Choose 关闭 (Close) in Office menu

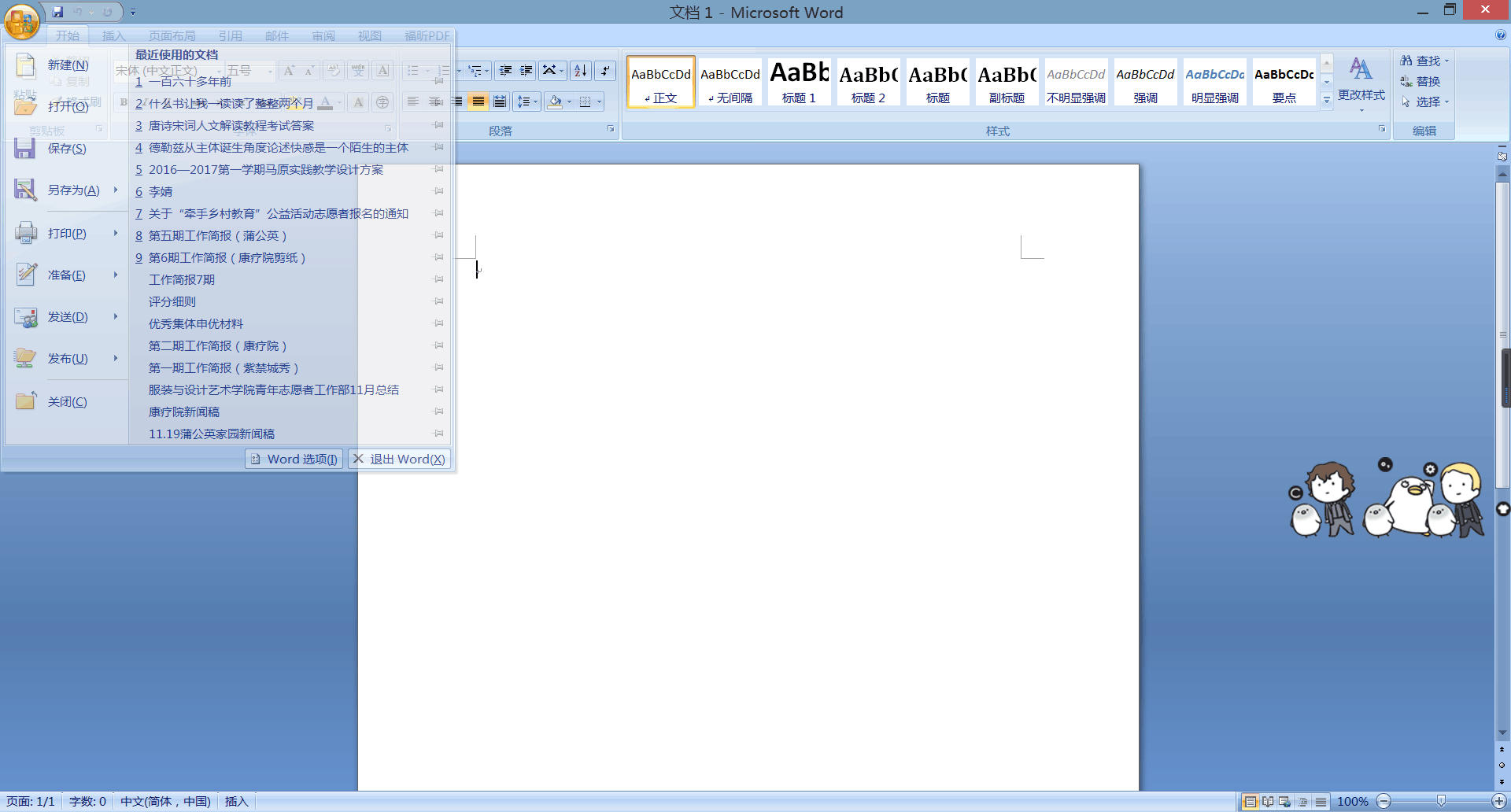66,401
